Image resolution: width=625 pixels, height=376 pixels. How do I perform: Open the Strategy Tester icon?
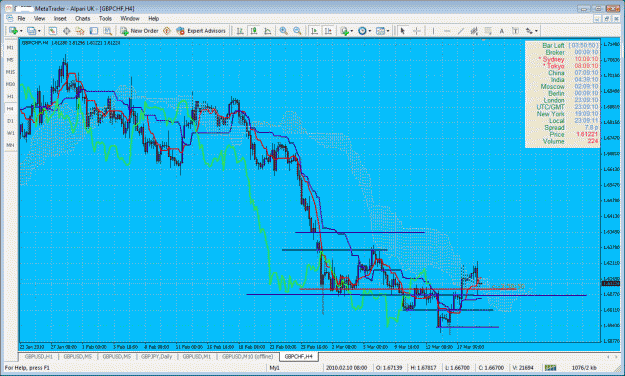[x=107, y=31]
